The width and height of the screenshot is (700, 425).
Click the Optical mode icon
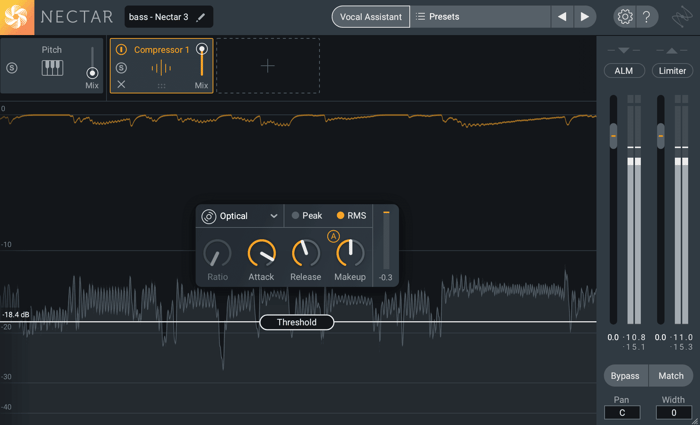click(208, 217)
